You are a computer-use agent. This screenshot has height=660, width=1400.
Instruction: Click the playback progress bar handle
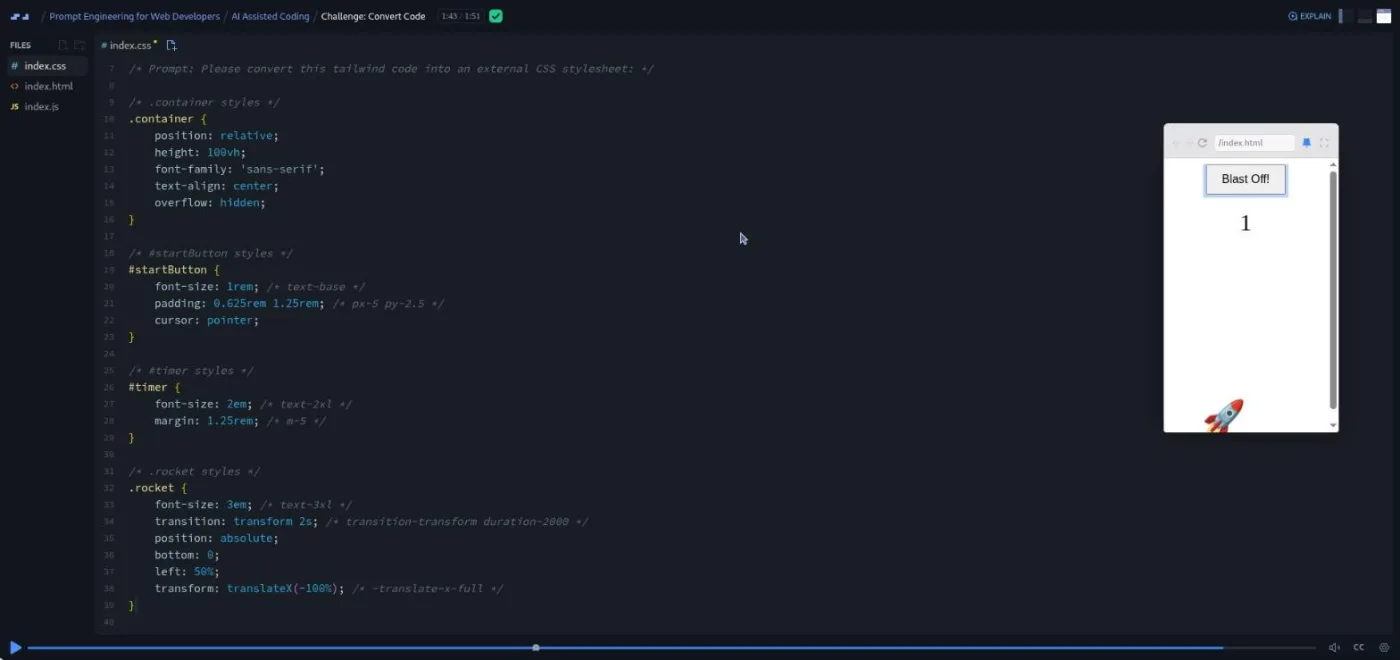coord(536,648)
